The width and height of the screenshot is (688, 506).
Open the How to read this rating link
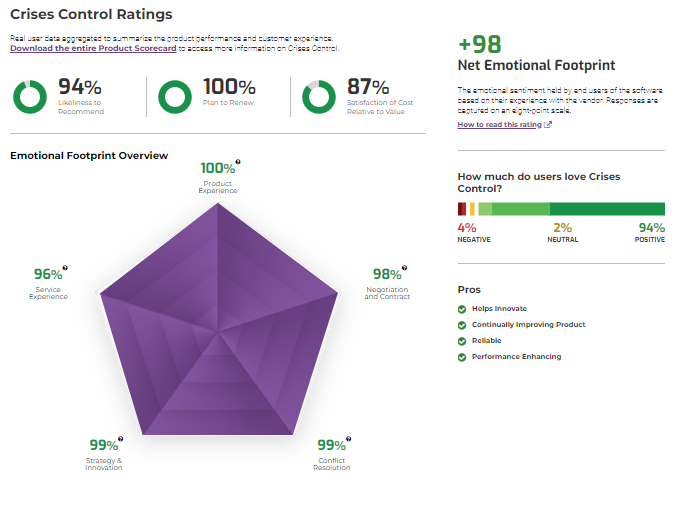pyautogui.click(x=499, y=125)
